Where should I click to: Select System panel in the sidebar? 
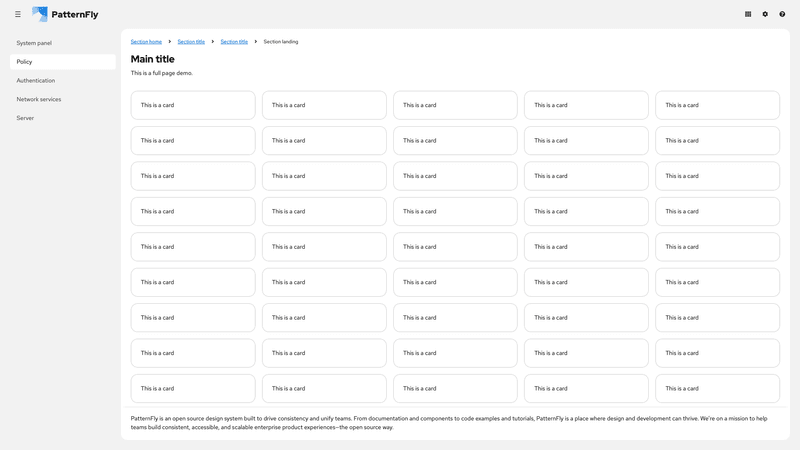pos(34,43)
